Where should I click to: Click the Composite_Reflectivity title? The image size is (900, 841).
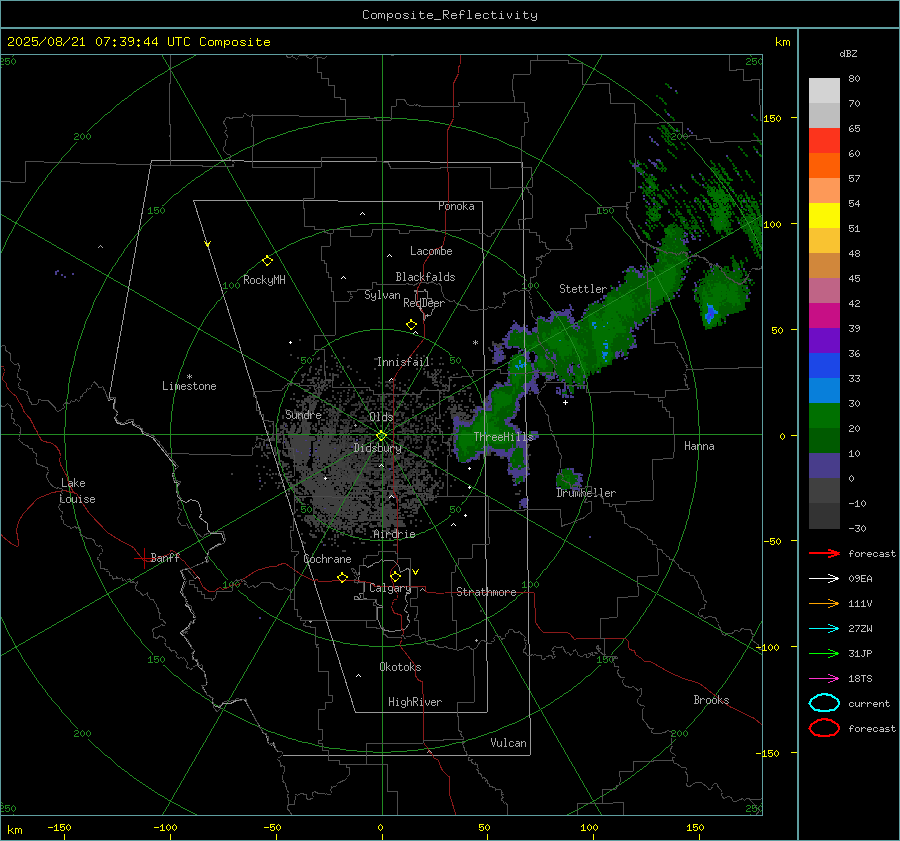(x=450, y=15)
